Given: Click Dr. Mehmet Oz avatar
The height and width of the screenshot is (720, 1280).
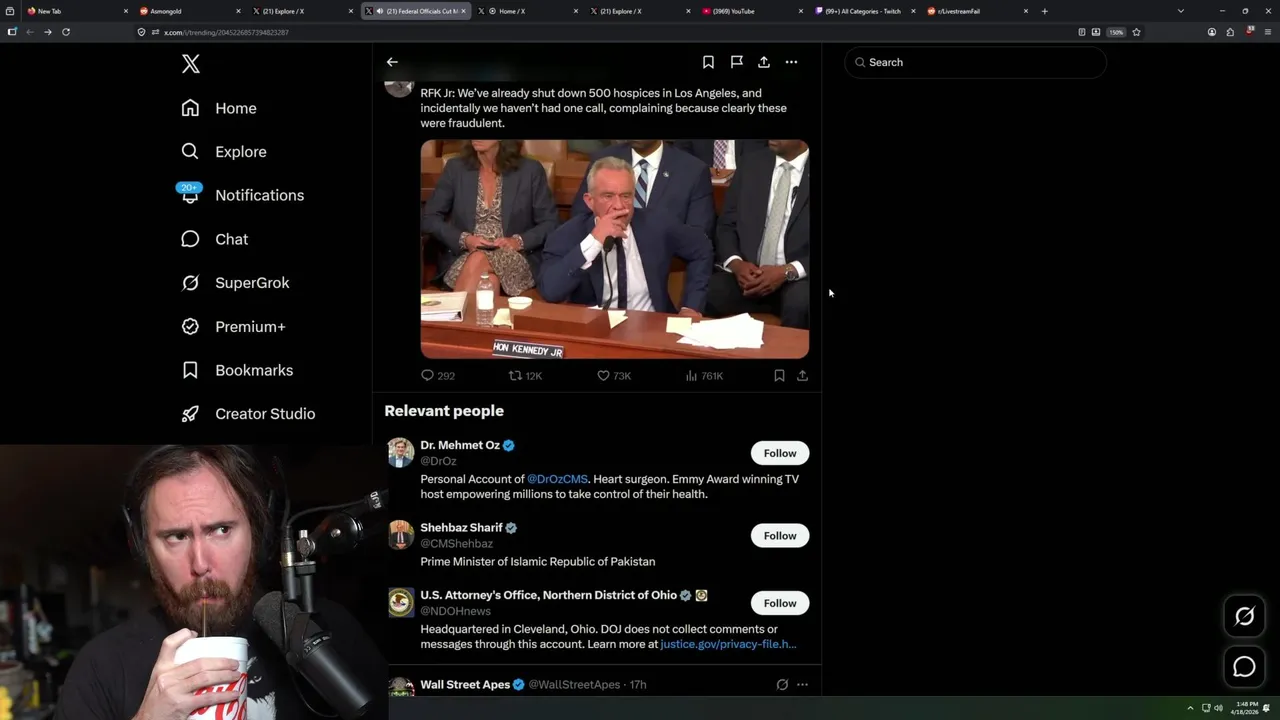Looking at the screenshot, I should [x=401, y=452].
